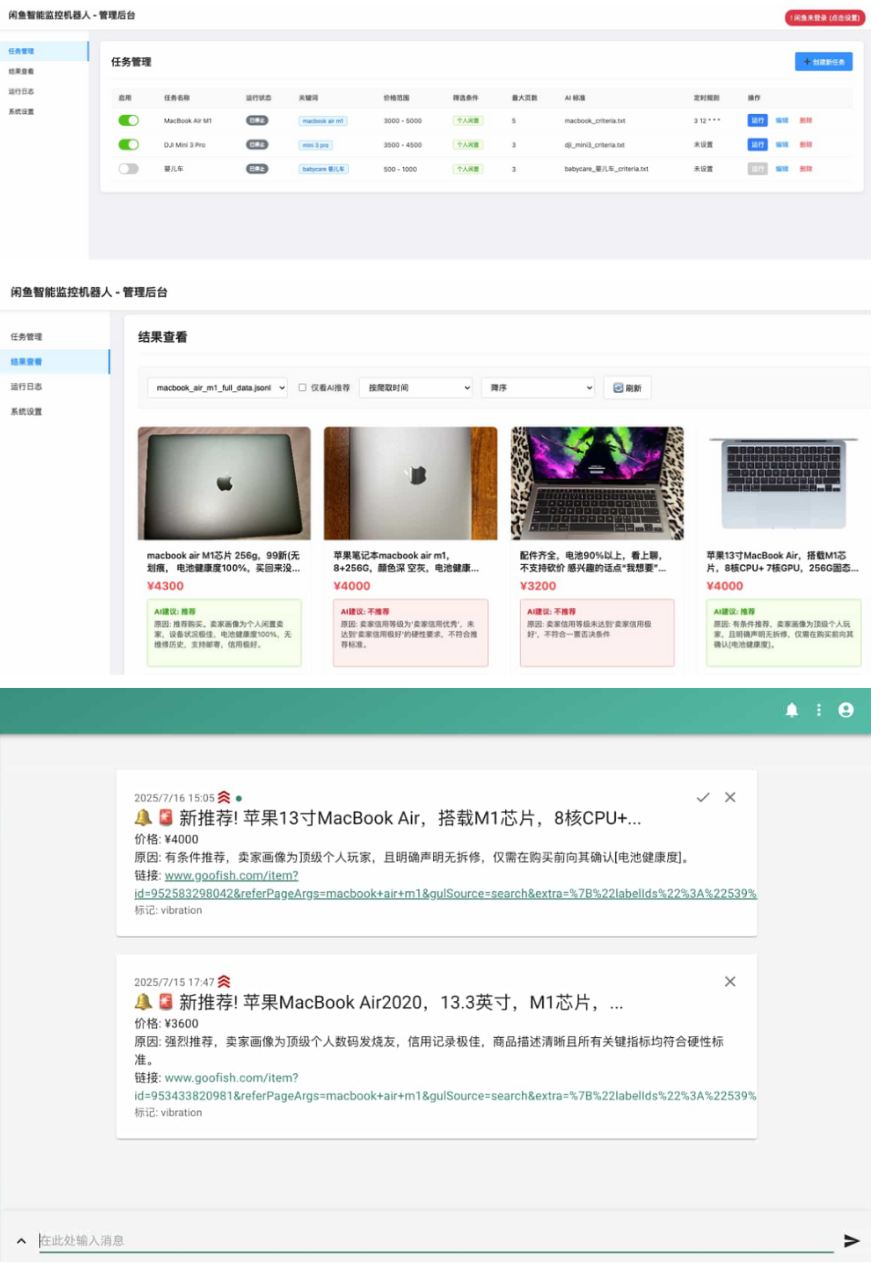Click 编辑 link in DJI Mini 3 Pro row

(x=782, y=144)
